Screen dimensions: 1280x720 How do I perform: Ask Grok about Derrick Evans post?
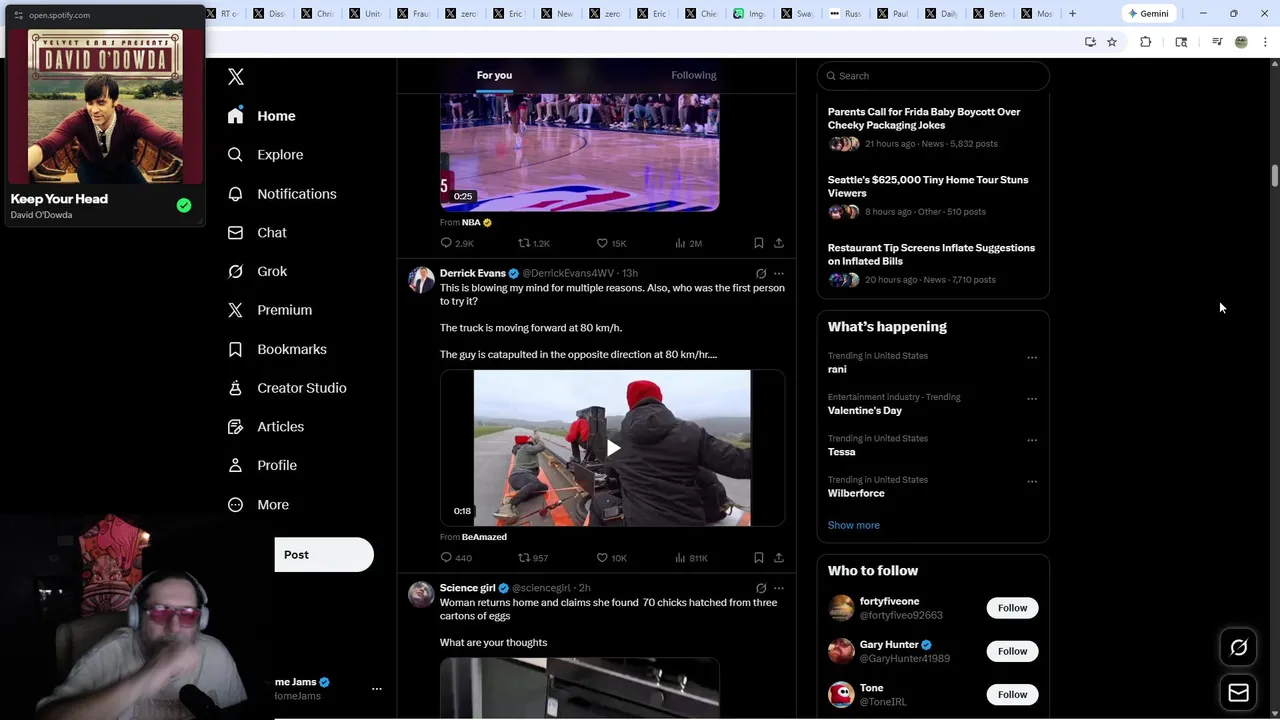click(761, 273)
